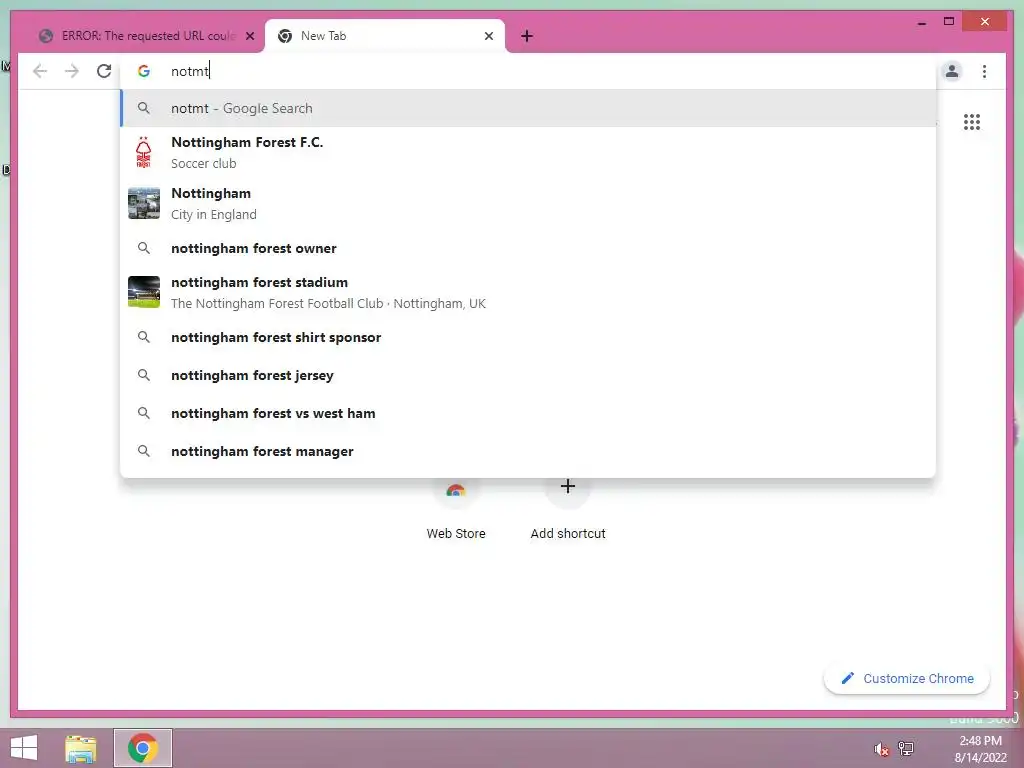Open a new tab with plus button
The width and height of the screenshot is (1024, 768).
527,37
